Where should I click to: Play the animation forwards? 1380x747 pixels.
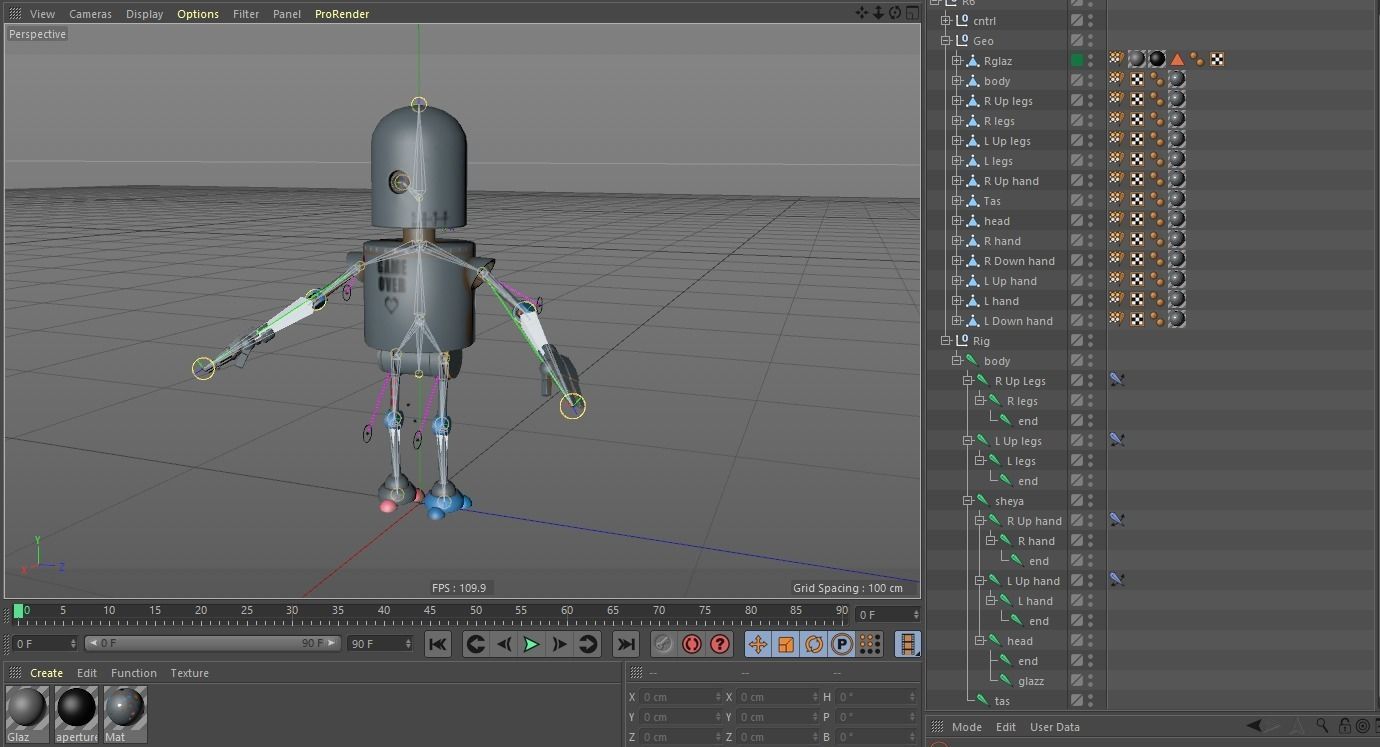point(531,644)
